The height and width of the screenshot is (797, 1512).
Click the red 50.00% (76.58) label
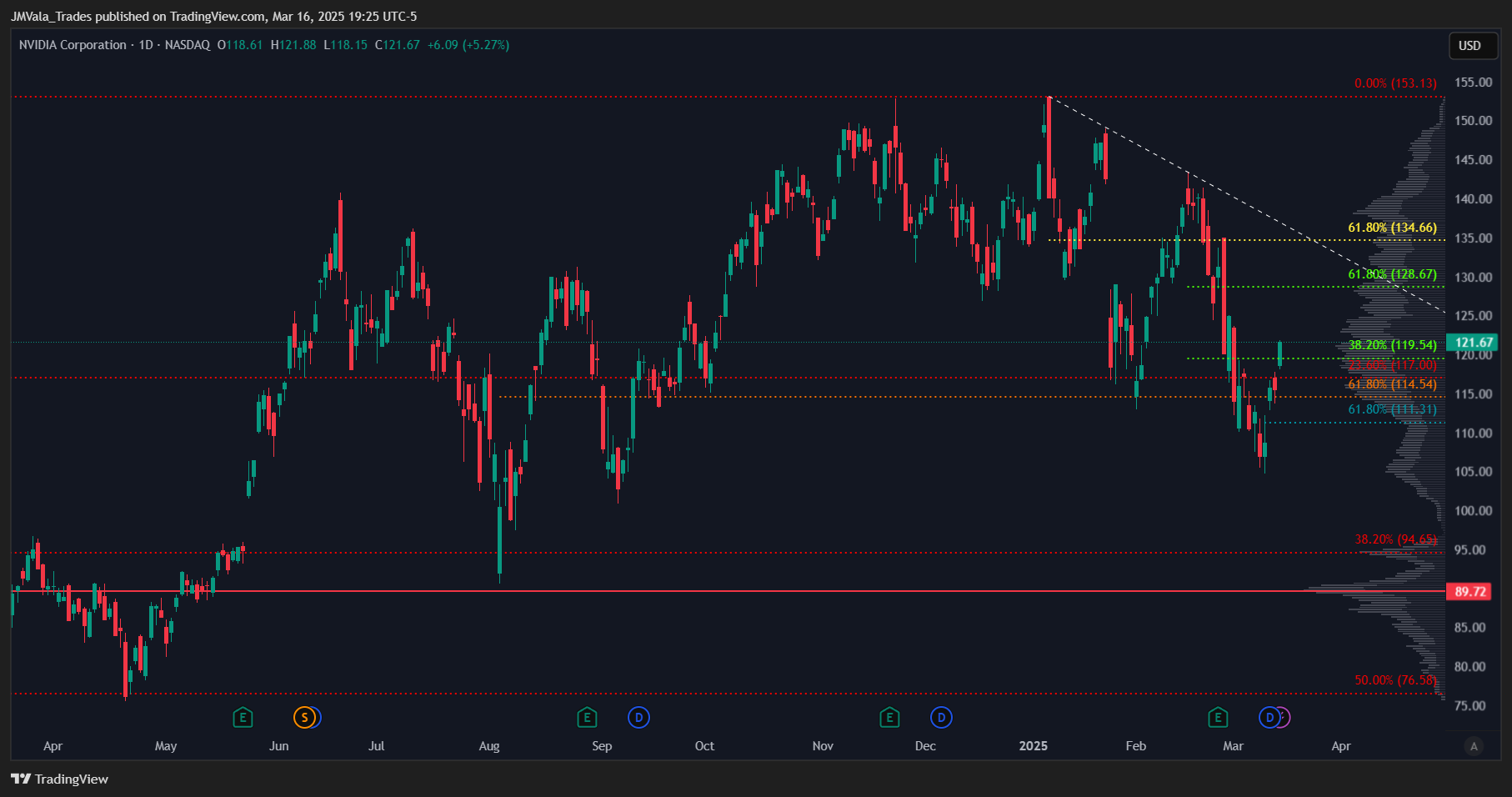(1395, 680)
